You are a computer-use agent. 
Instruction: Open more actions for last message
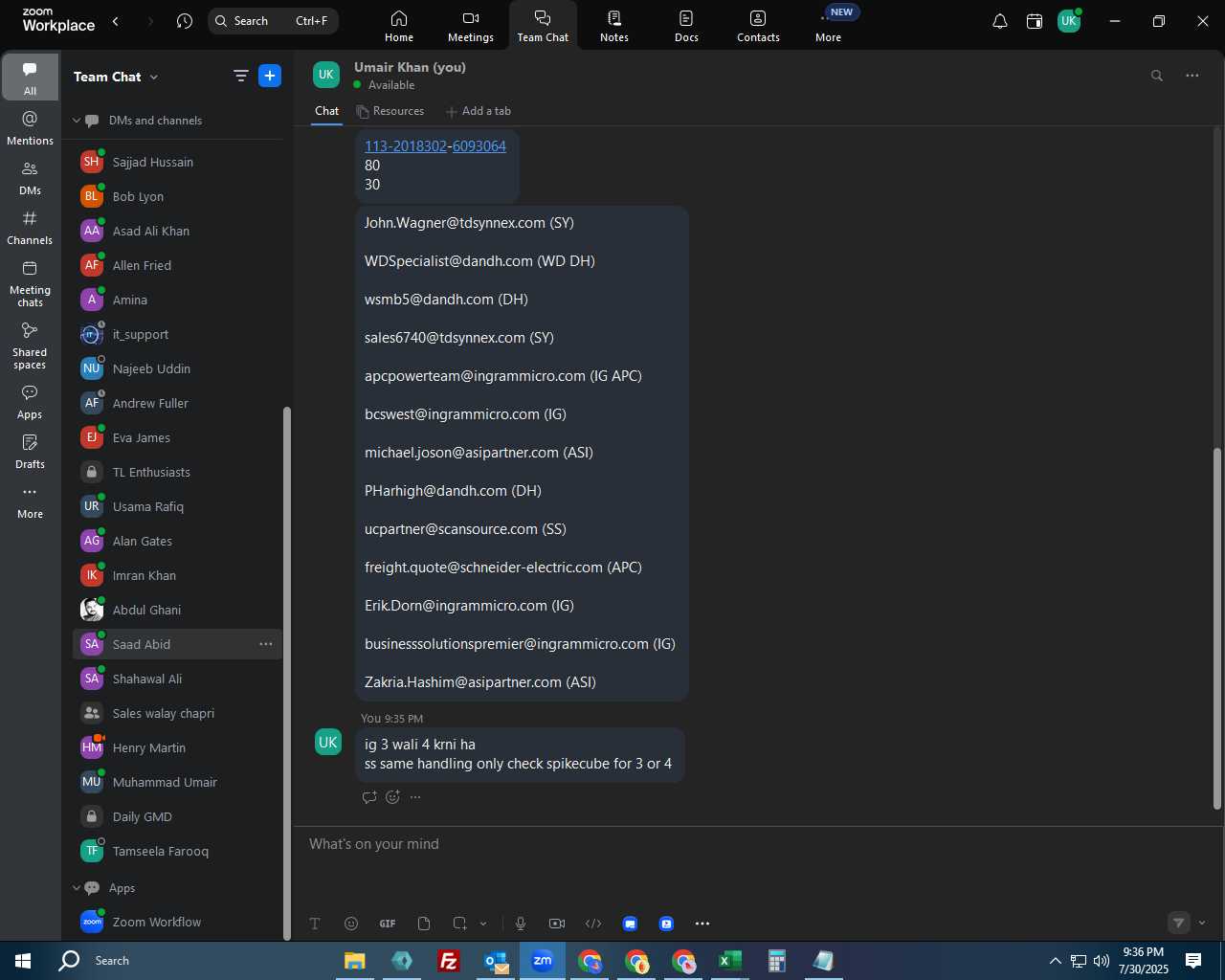(x=415, y=797)
